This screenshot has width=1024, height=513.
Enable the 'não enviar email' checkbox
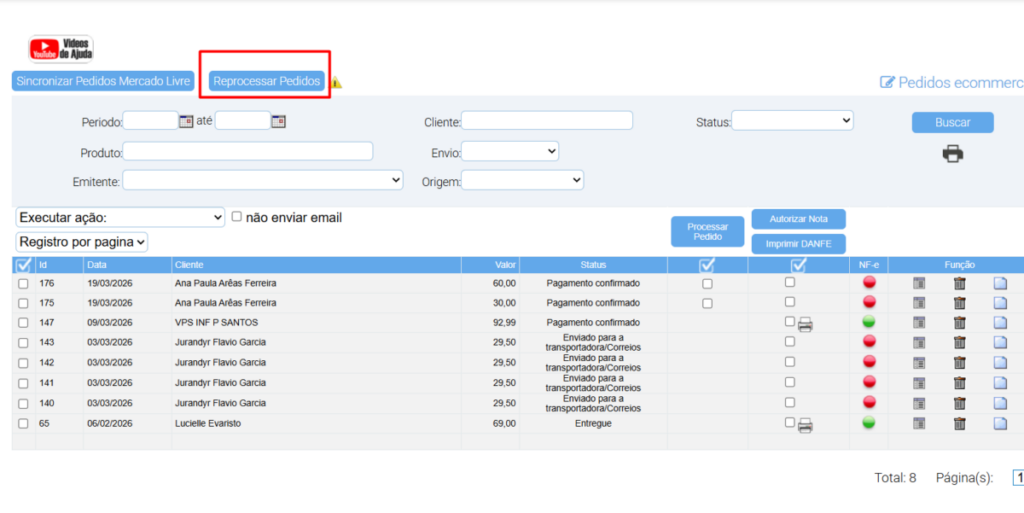[237, 216]
